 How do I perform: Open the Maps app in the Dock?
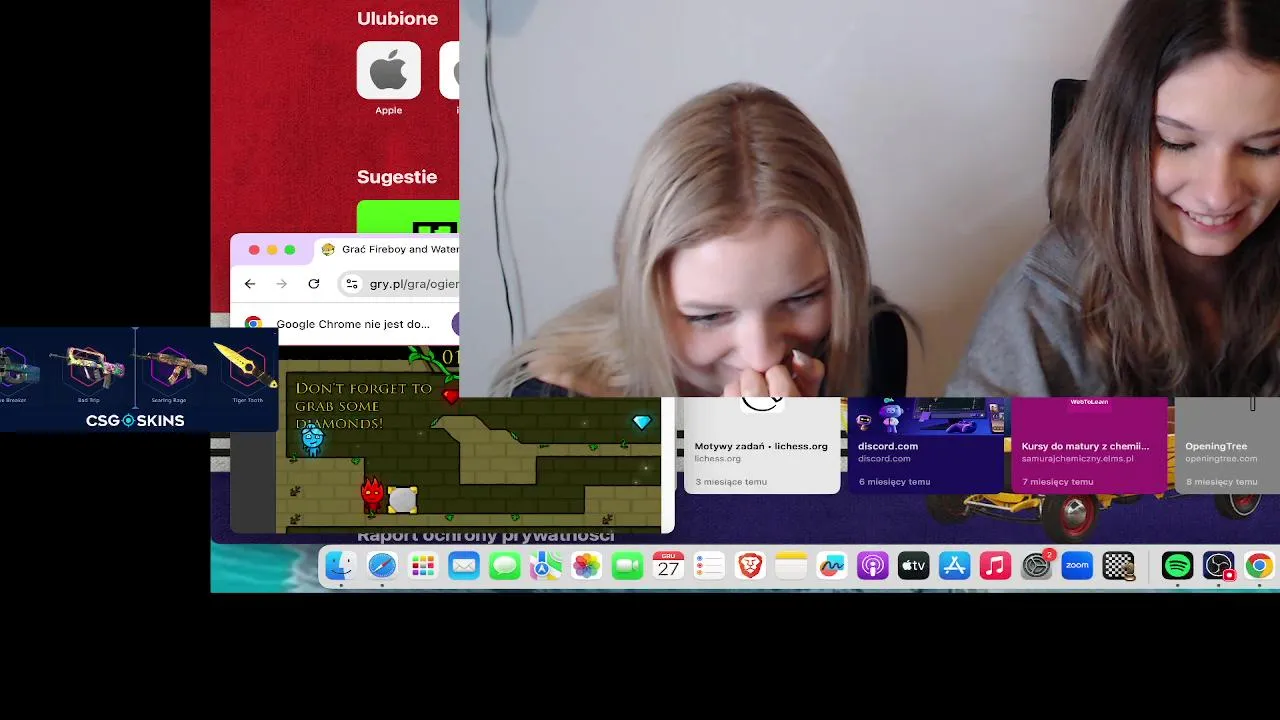(546, 567)
